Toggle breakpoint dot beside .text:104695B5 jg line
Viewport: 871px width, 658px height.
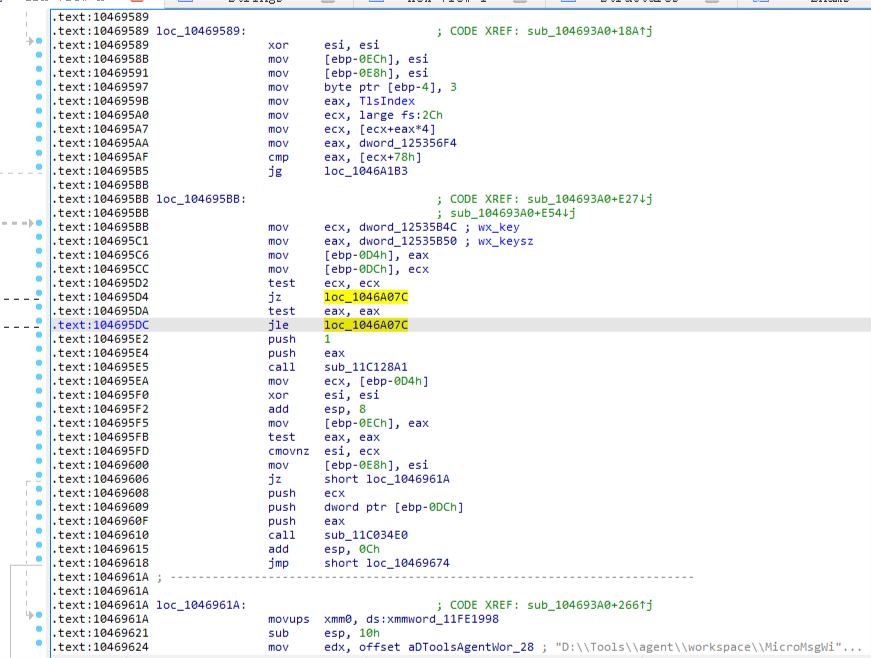point(39,167)
